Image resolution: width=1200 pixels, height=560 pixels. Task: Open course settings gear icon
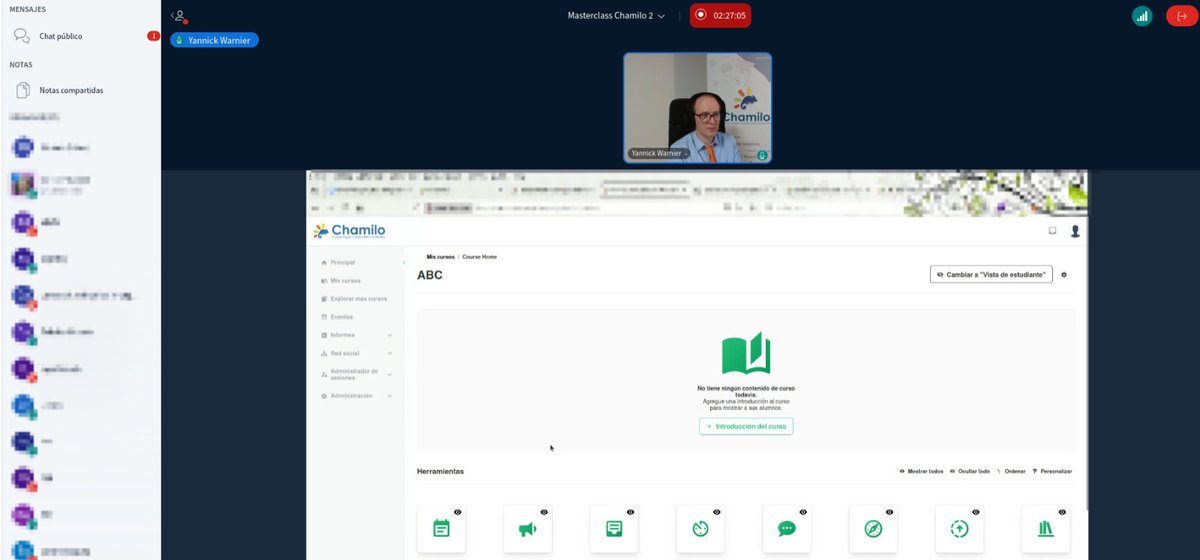(x=1064, y=274)
